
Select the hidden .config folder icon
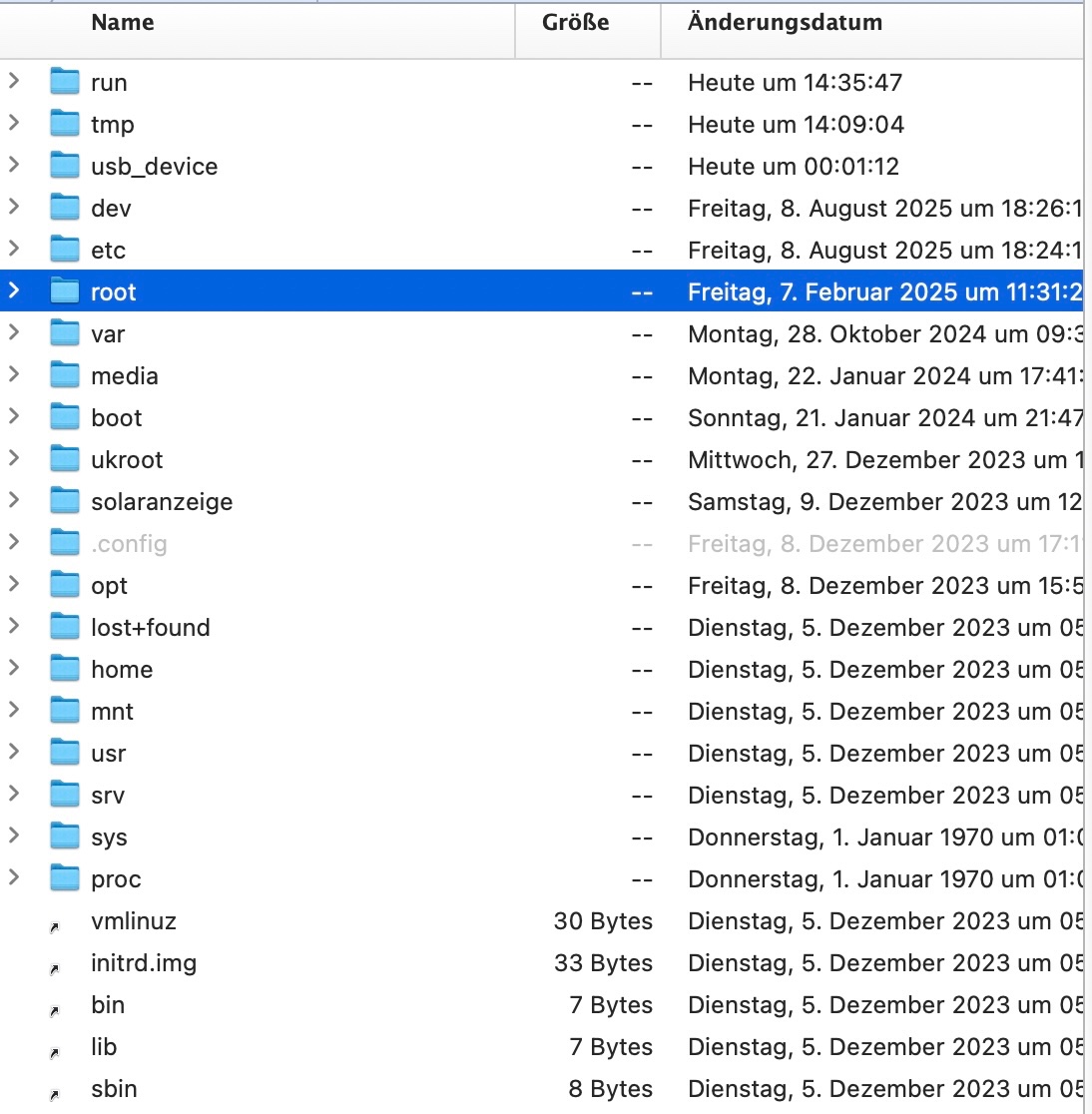[x=65, y=543]
